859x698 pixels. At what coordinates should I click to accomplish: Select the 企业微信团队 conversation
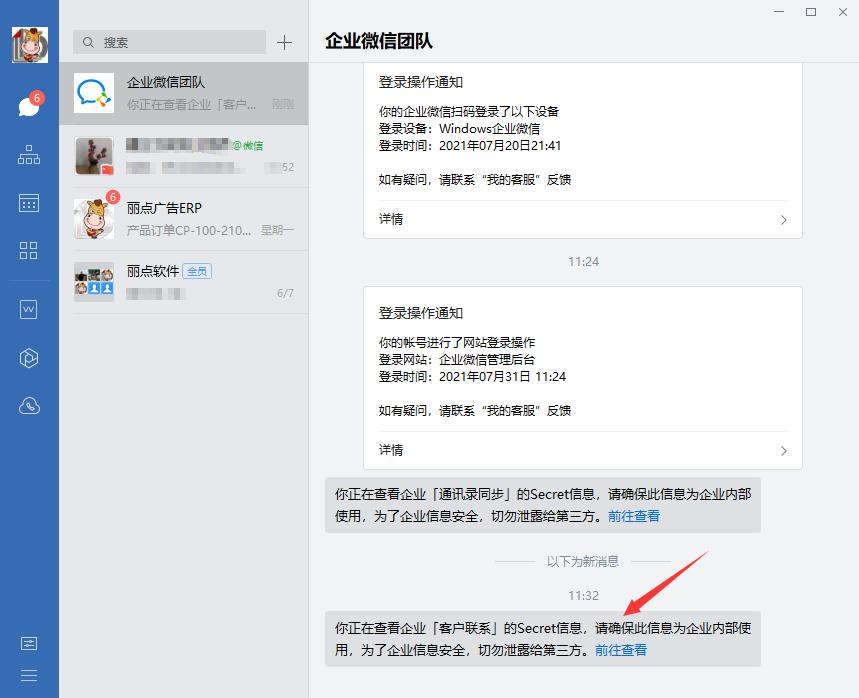coord(184,93)
